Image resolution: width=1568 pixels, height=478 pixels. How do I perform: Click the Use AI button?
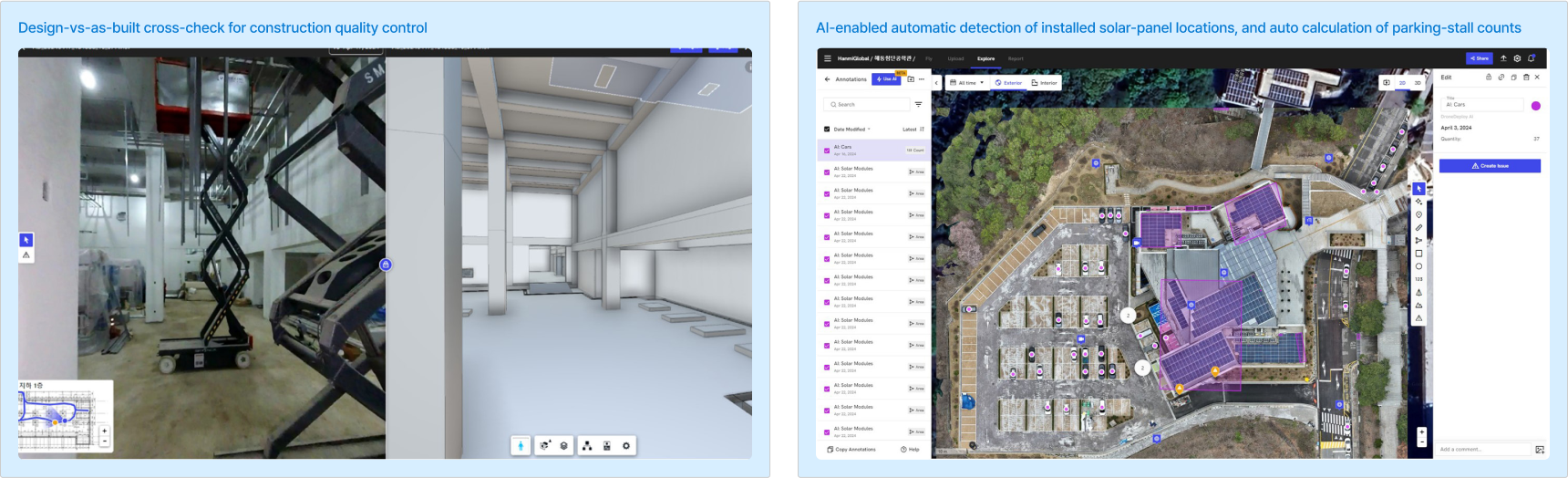tap(885, 79)
